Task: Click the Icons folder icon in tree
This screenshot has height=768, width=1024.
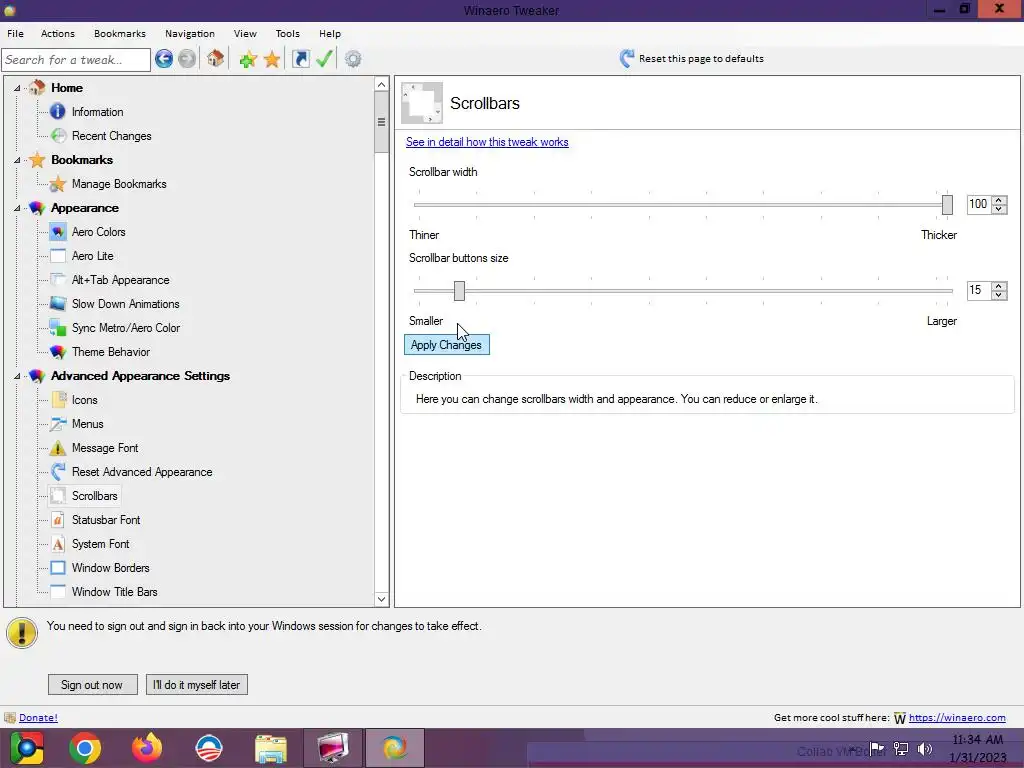Action: 58,400
